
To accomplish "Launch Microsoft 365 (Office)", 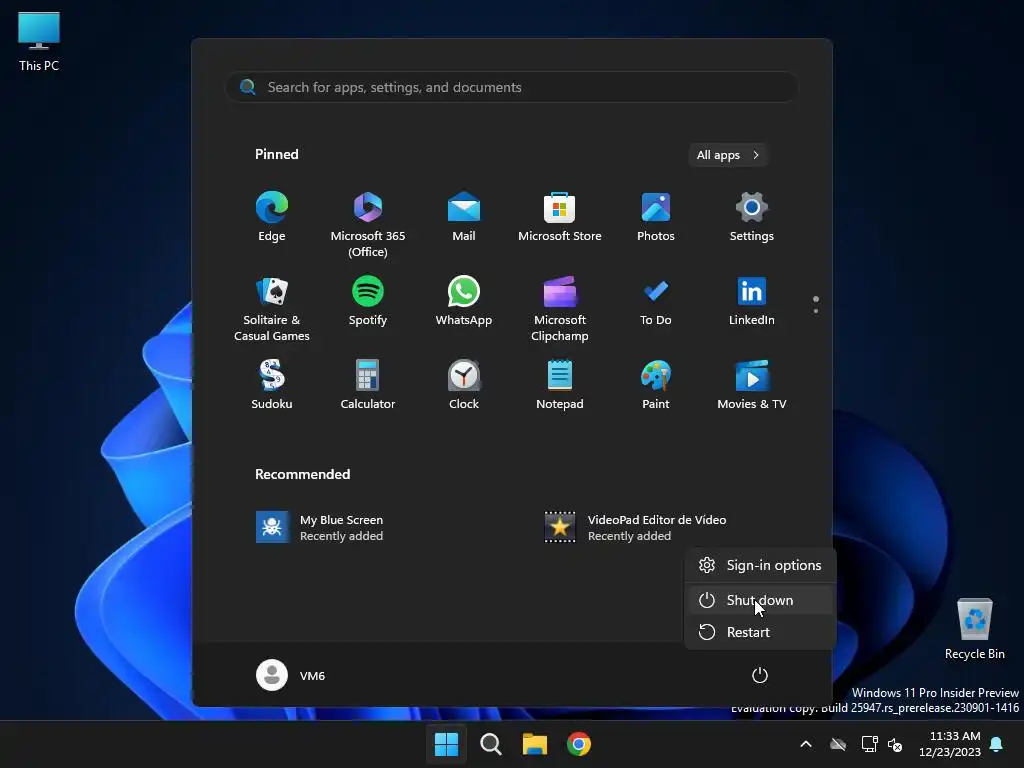I will click(x=368, y=225).
